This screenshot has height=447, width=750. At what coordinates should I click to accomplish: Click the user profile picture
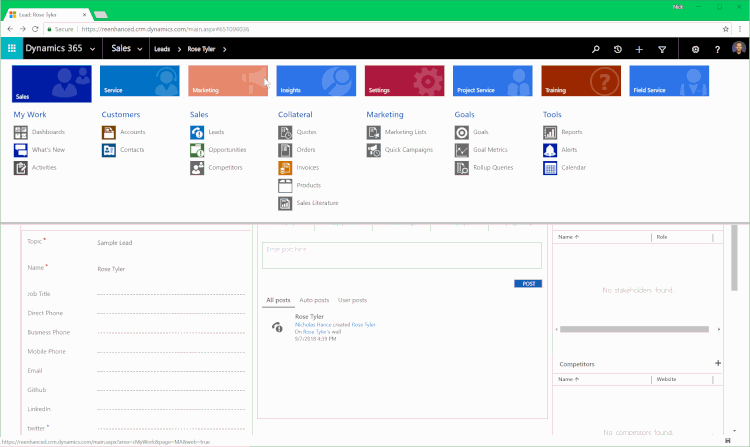739,48
